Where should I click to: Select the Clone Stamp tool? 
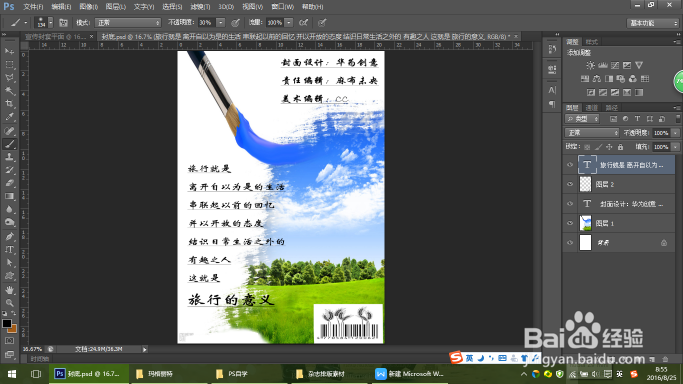pyautogui.click(x=9, y=157)
